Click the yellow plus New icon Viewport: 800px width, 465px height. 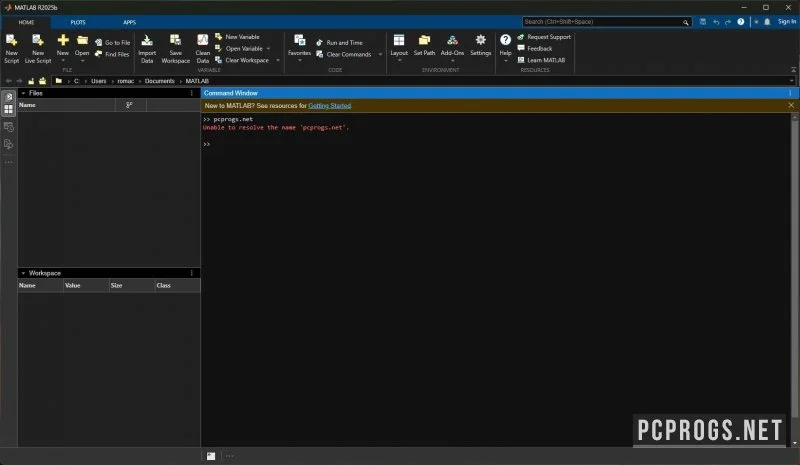point(63,40)
